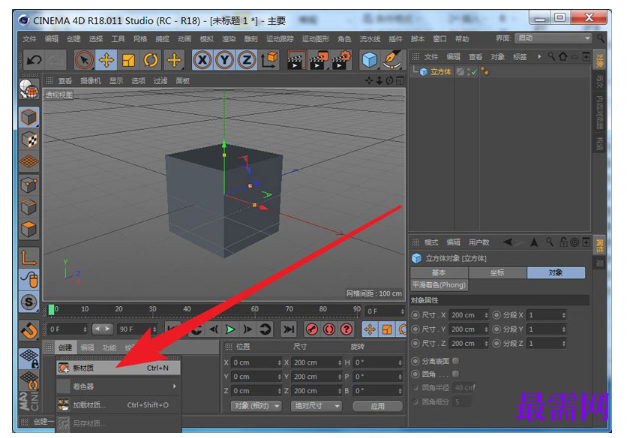Open the 对象 (相对) dropdown
628x438 pixels.
point(256,406)
